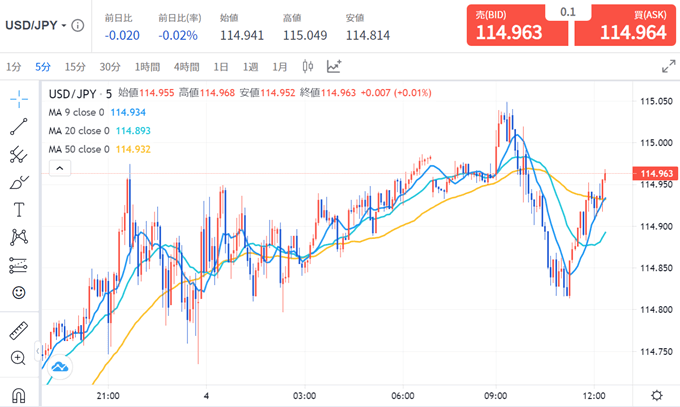The image size is (680, 407).
Task: Switch to the 1日 timeframe
Action: click(221, 67)
